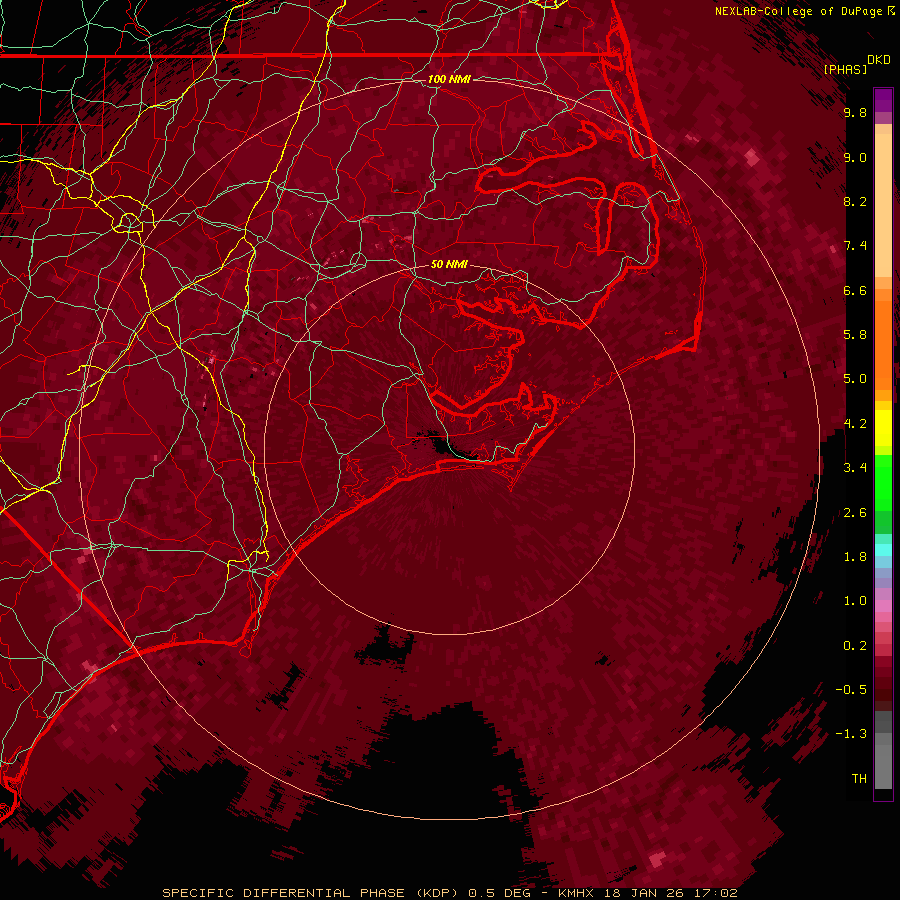Viewport: 900px width, 900px height.
Task: Select the 1.8 scale value
Action: click(855, 557)
